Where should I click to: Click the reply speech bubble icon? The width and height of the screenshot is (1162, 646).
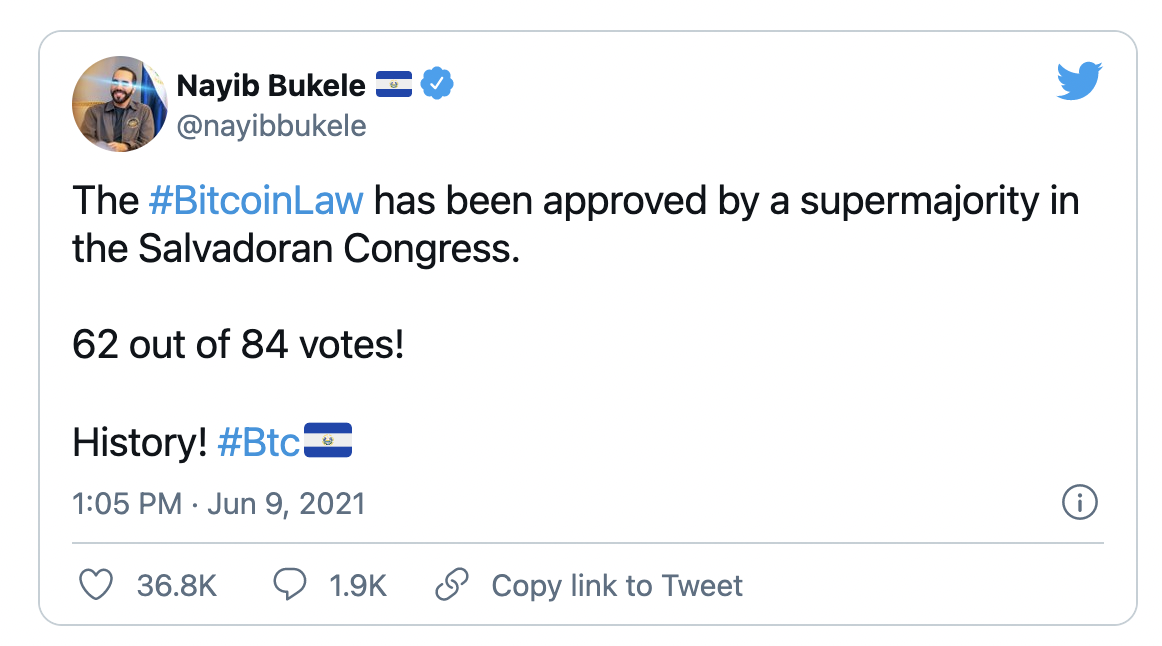[290, 585]
